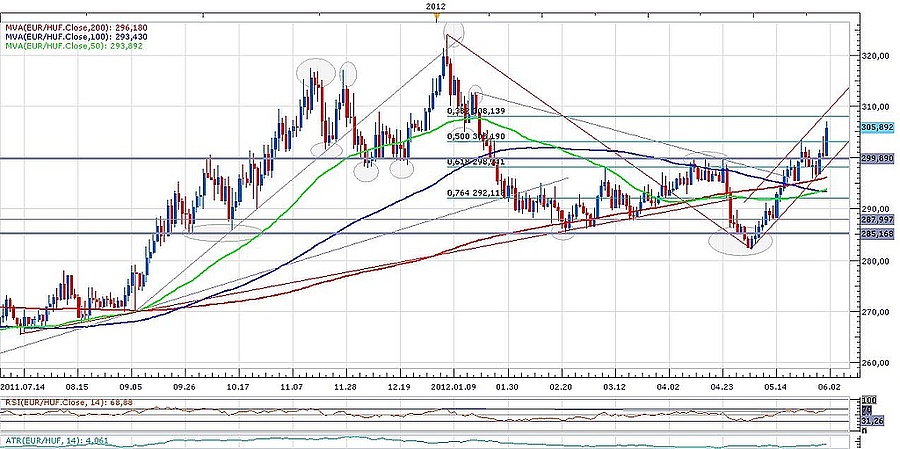Click the 287,997 price level tag

[876, 219]
